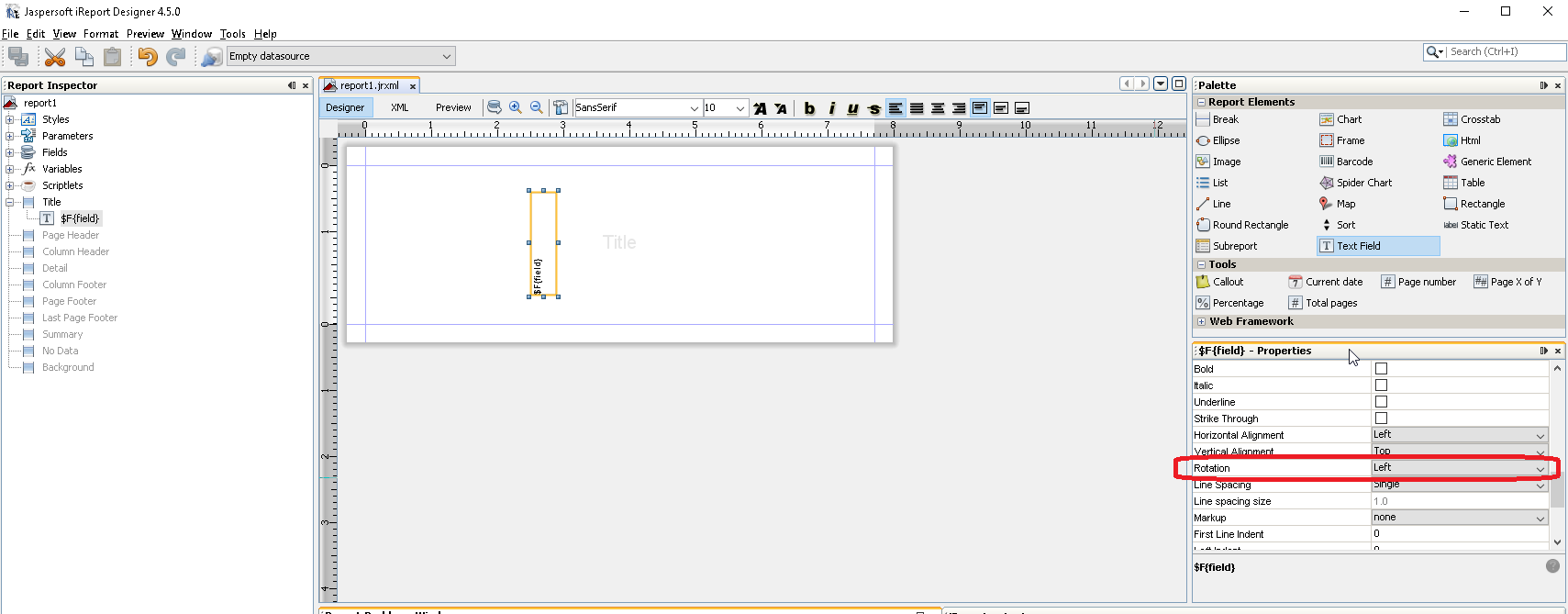Align text left in toolbar
Viewport: 1568px width, 614px height.
coord(895,108)
